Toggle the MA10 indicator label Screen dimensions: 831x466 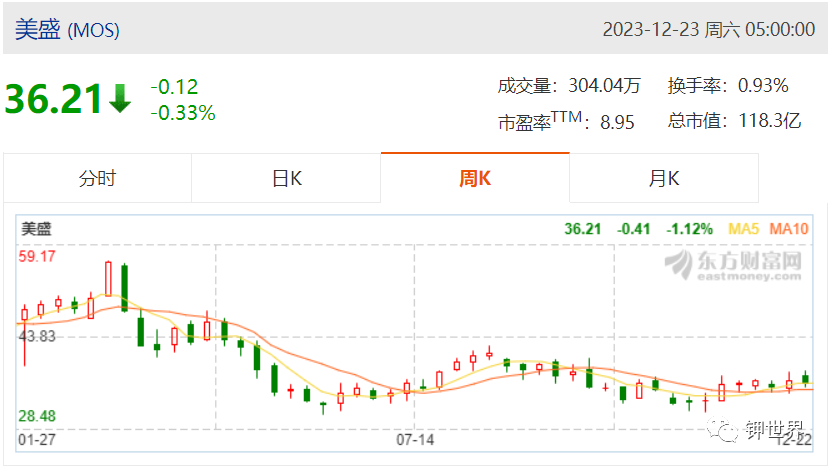[789, 229]
